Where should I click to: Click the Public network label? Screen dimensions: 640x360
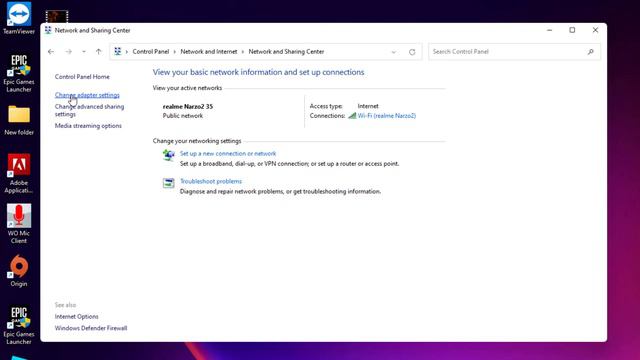(x=182, y=116)
